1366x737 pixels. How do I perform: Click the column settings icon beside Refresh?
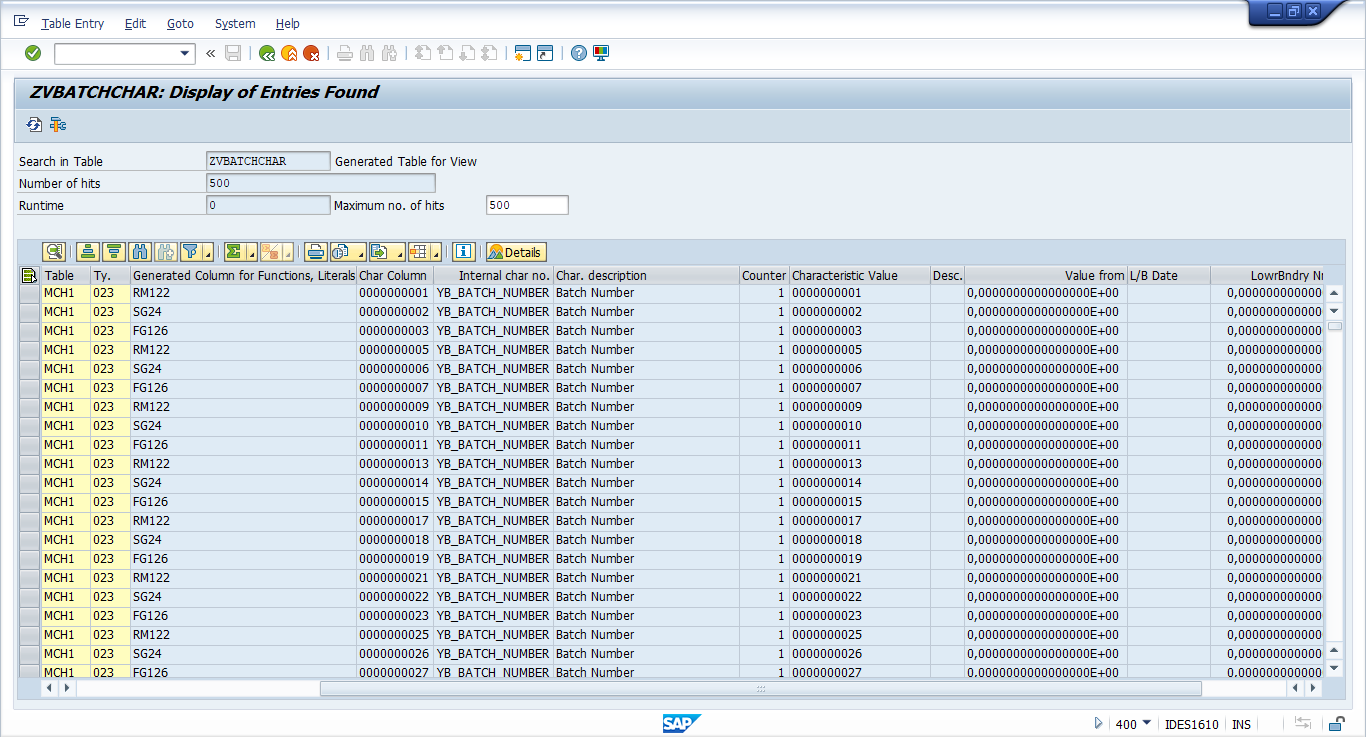[x=58, y=125]
